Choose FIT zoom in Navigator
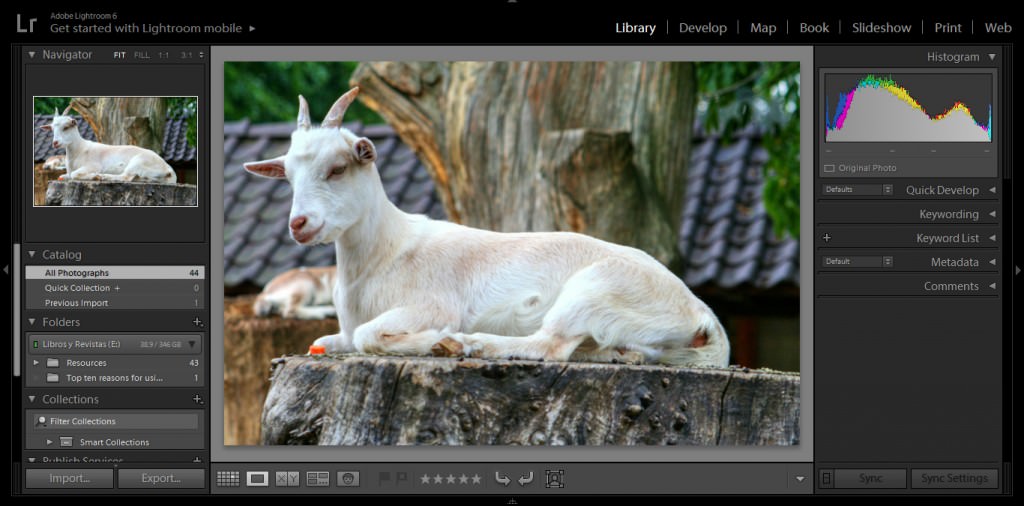This screenshot has width=1024, height=506. coord(120,55)
